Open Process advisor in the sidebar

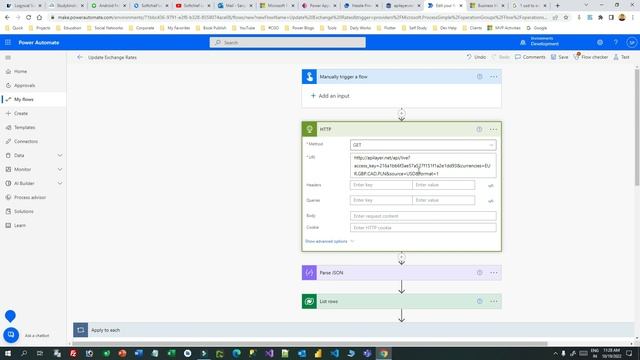coord(30,197)
